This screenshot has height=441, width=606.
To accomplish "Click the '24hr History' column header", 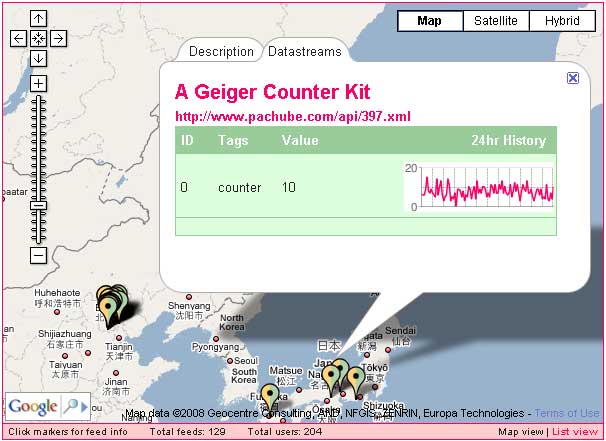I will click(x=508, y=140).
